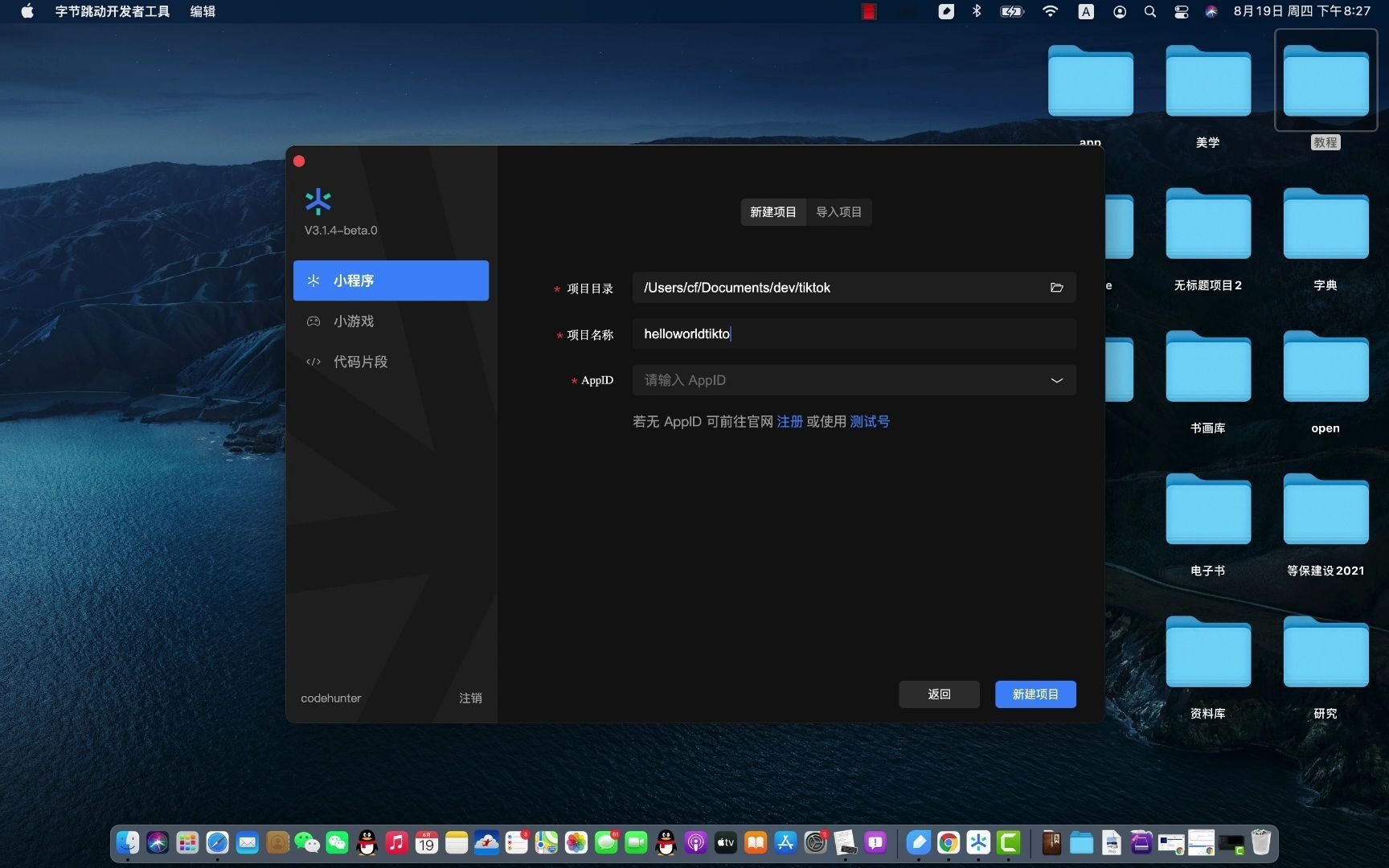Open Launchpad from the dock
Image resolution: width=1389 pixels, height=868 pixels.
point(187,842)
